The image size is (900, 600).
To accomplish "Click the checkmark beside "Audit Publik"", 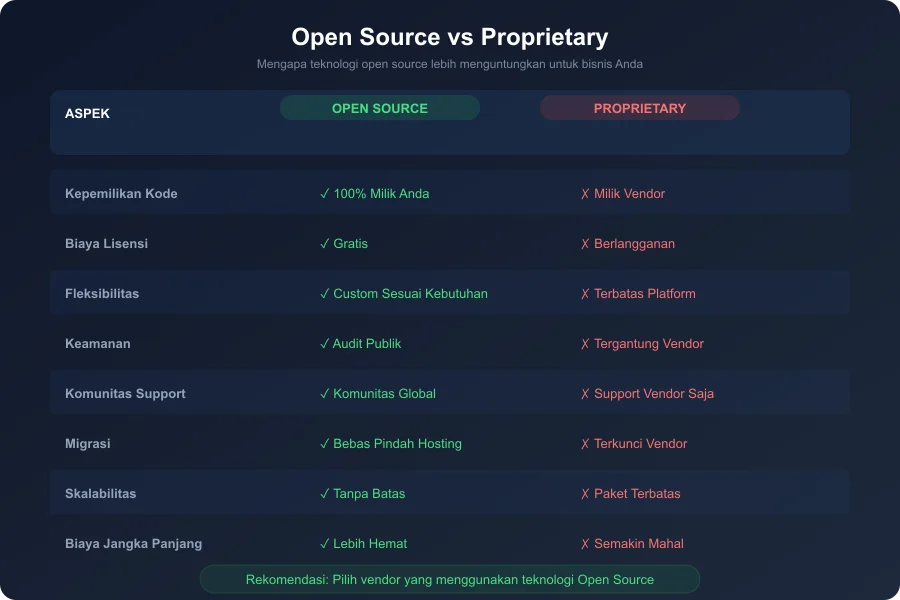I will pyautogui.click(x=323, y=343).
